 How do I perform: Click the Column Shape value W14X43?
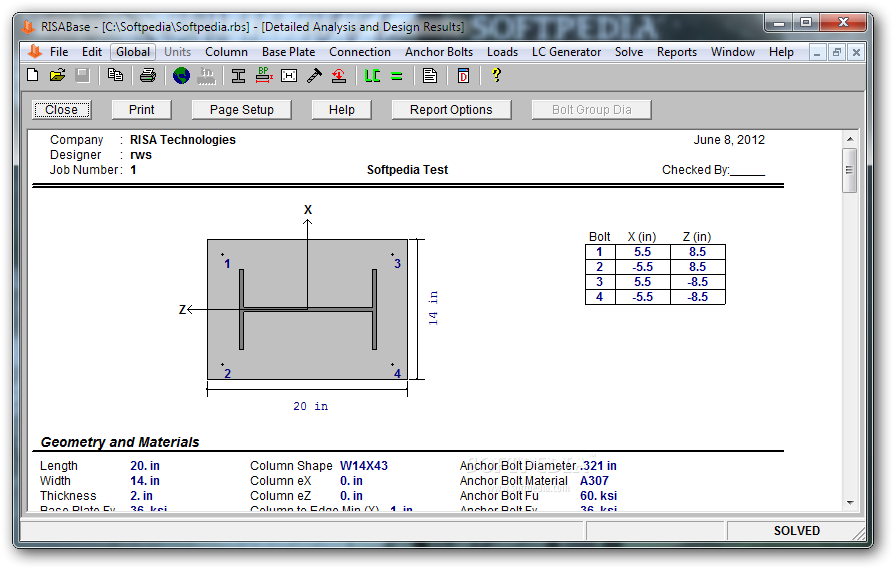pos(364,466)
